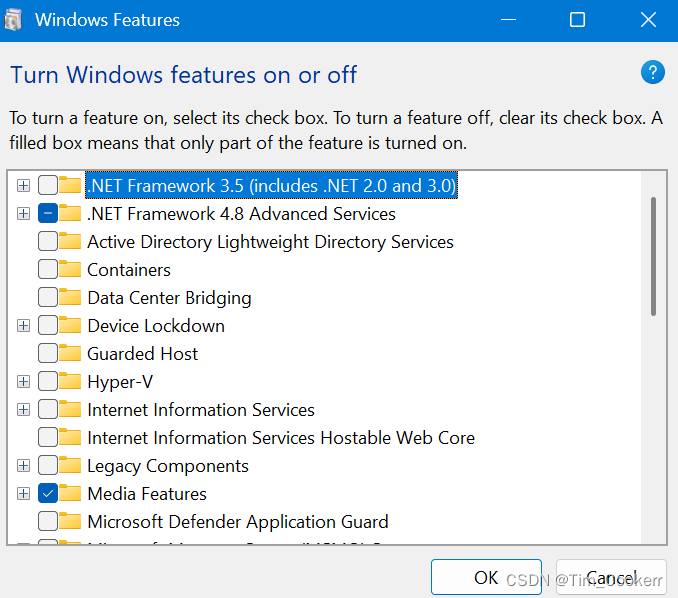The width and height of the screenshot is (678, 598).
Task: Minimize the Windows Features window
Action: (x=508, y=20)
